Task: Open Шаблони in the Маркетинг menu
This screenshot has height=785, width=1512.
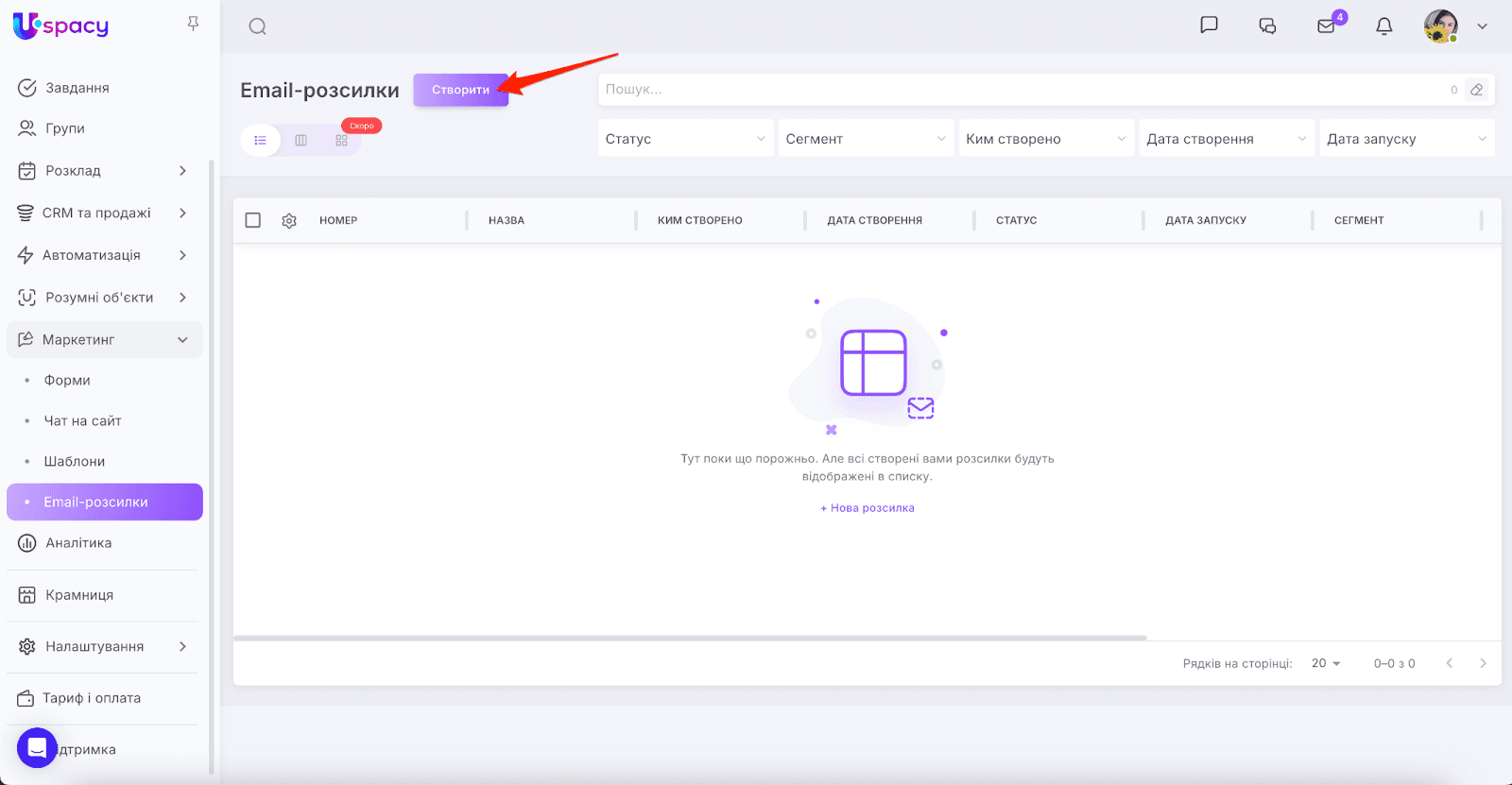Action: pos(74,461)
